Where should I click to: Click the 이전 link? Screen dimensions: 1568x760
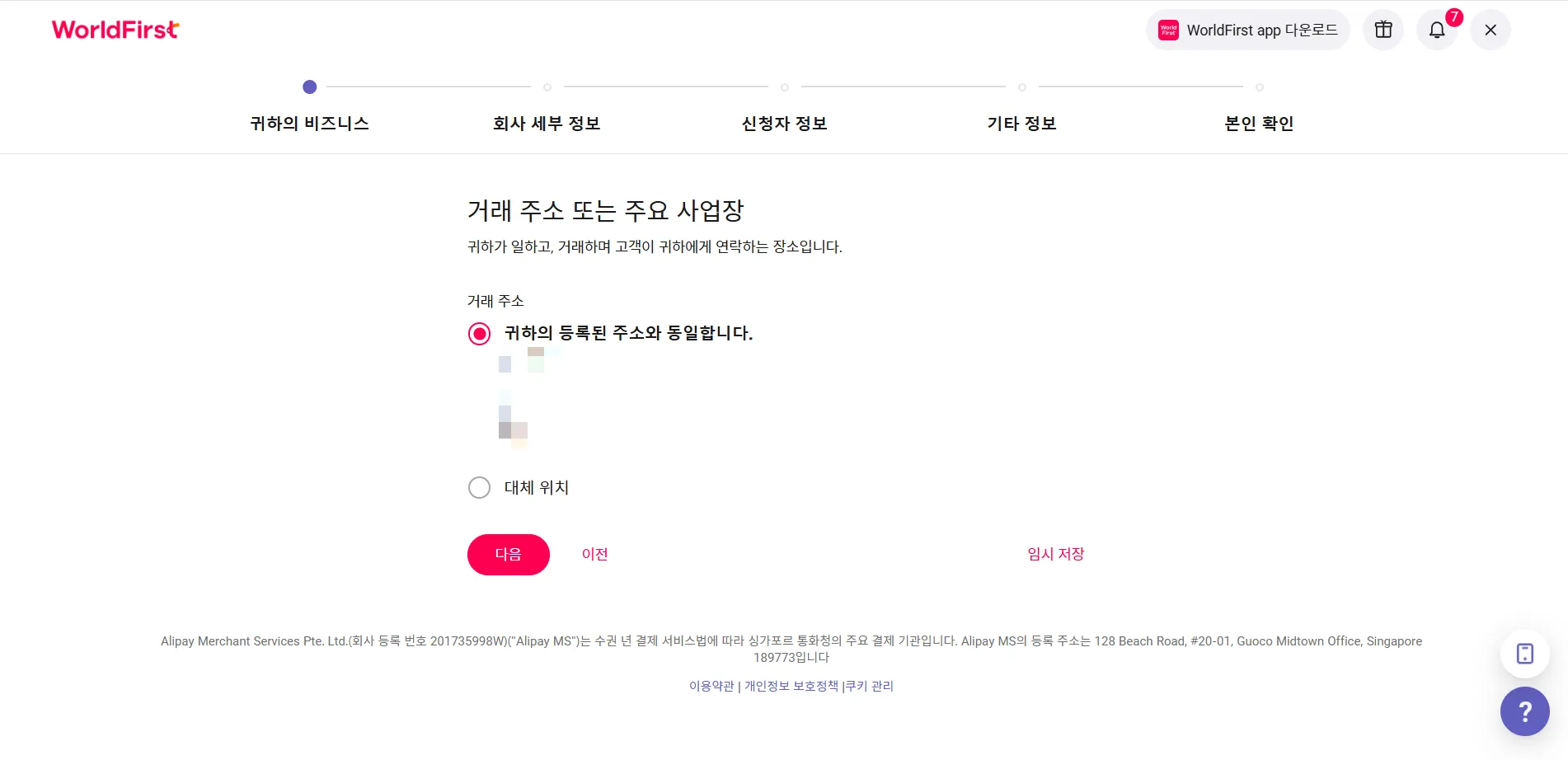coord(594,554)
